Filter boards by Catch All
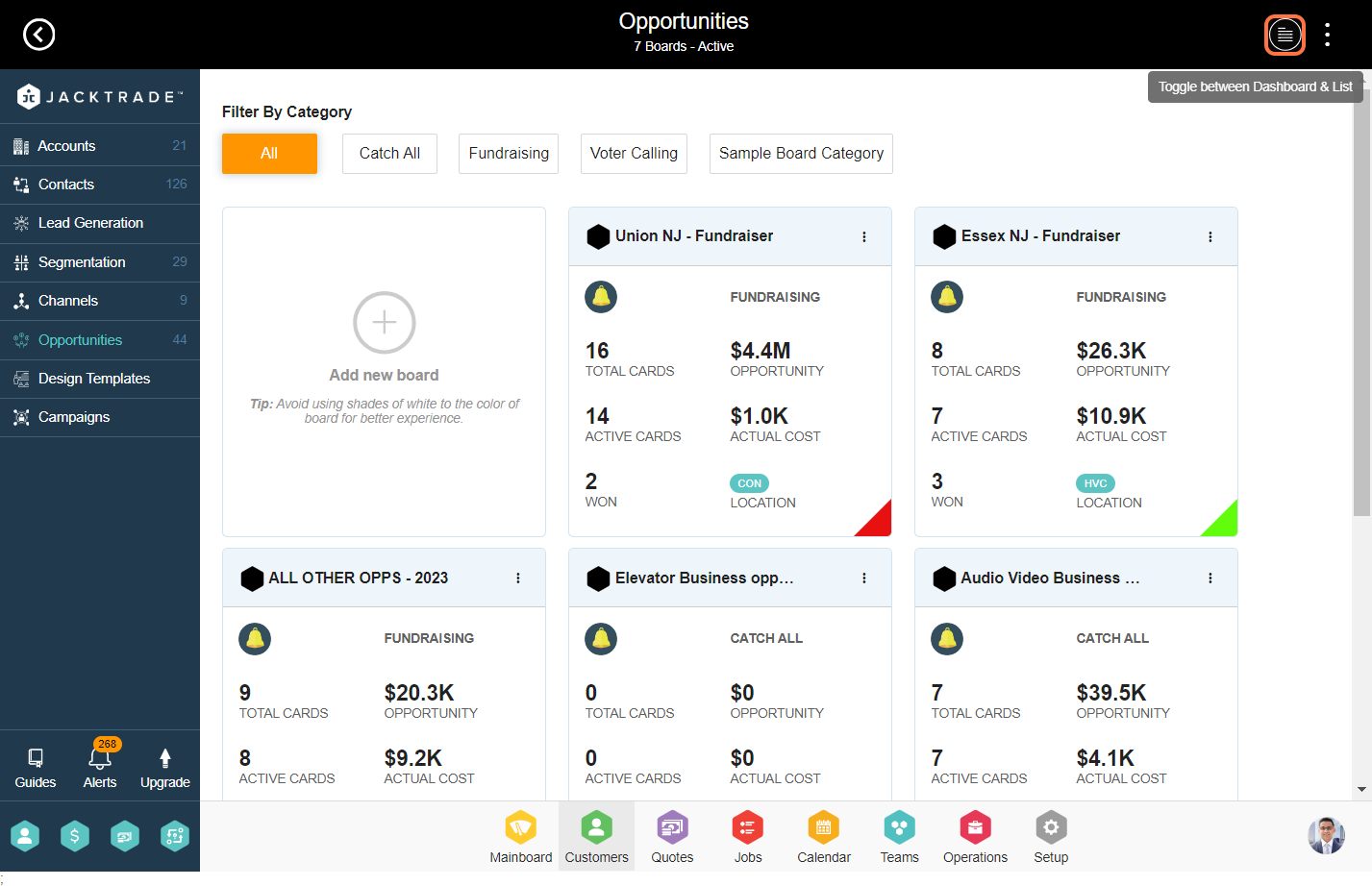The height and width of the screenshot is (886, 1372). click(x=389, y=154)
